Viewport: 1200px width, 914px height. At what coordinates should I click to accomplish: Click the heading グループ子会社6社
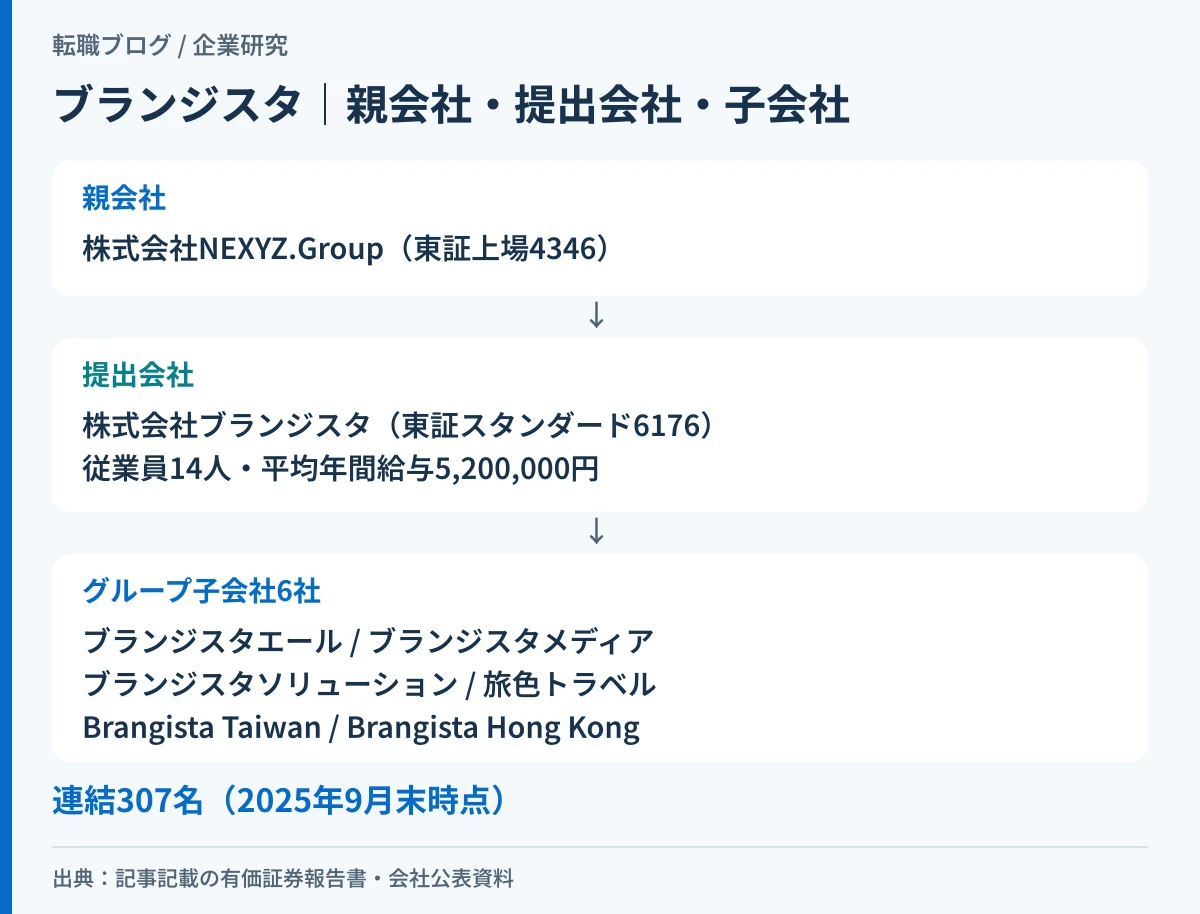tap(202, 592)
